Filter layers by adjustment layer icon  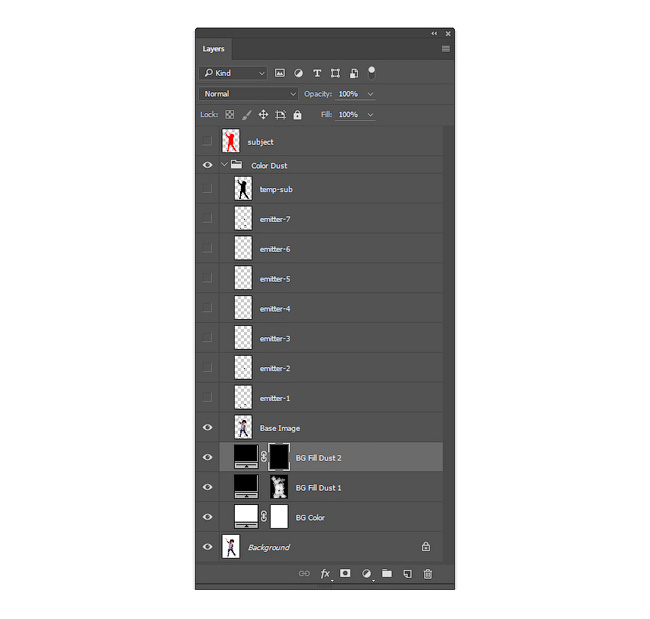[x=298, y=73]
